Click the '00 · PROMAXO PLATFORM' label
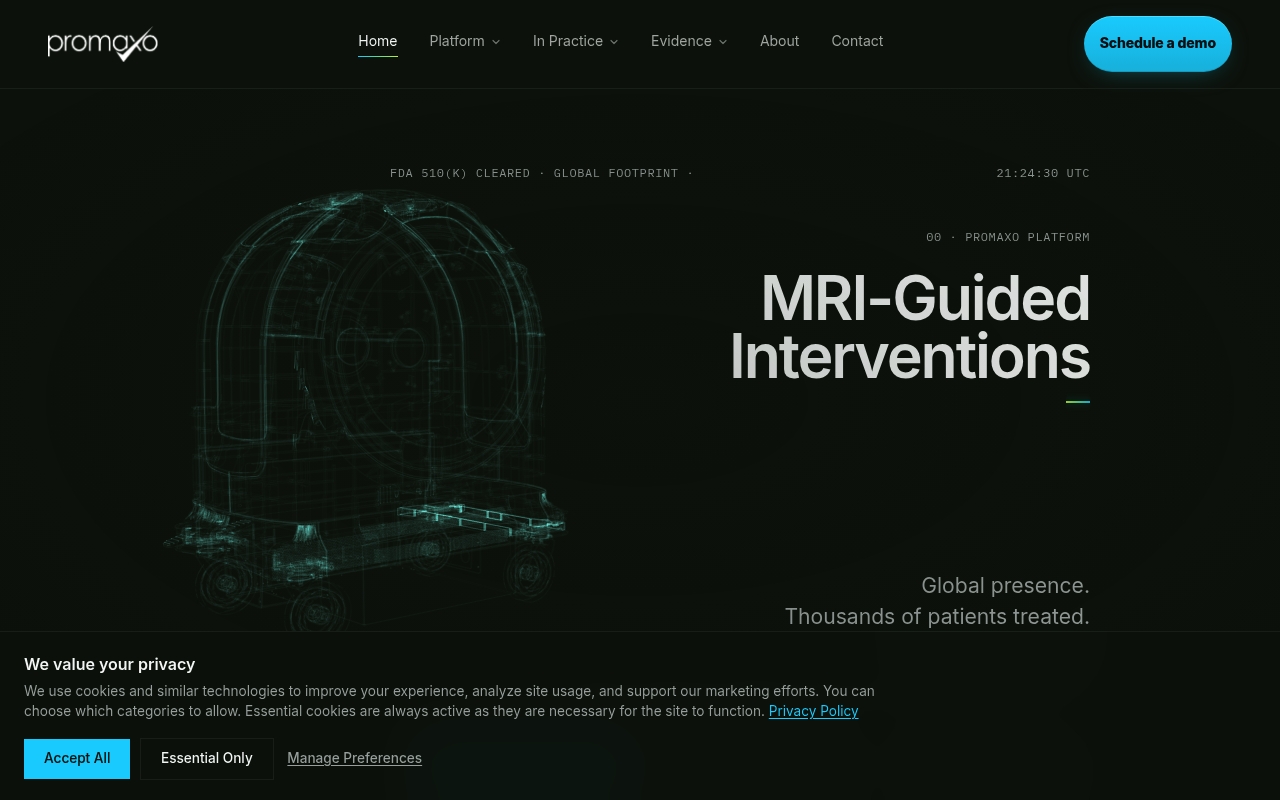This screenshot has height=800, width=1280. click(1008, 237)
